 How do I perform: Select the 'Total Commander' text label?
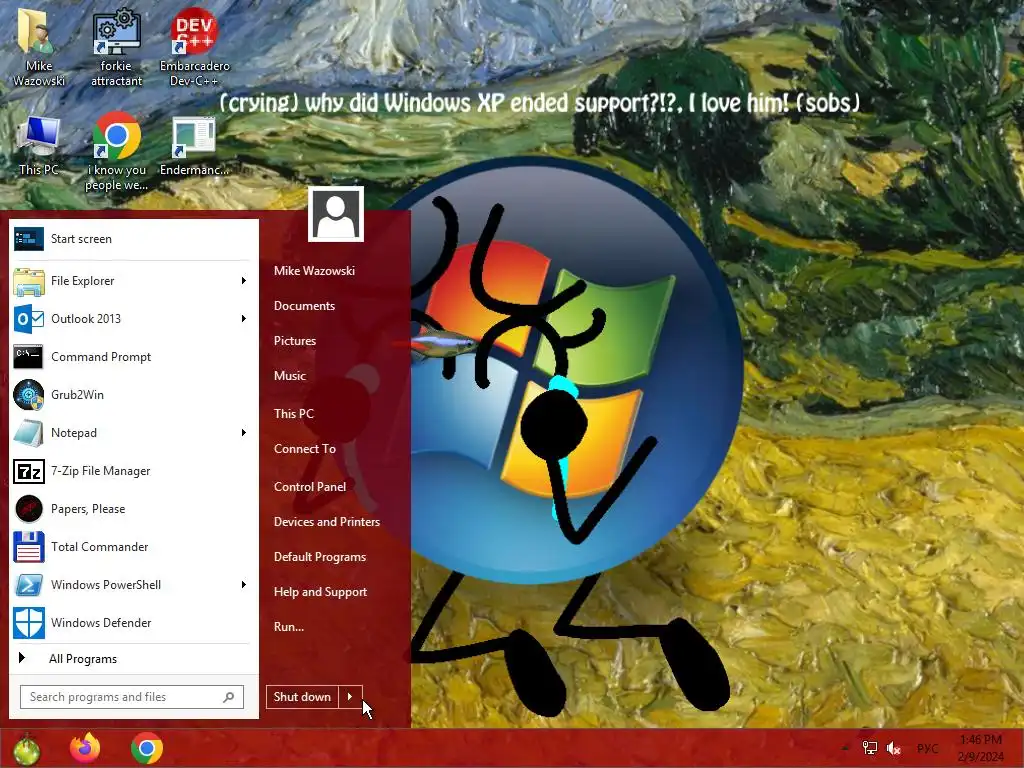pos(100,547)
